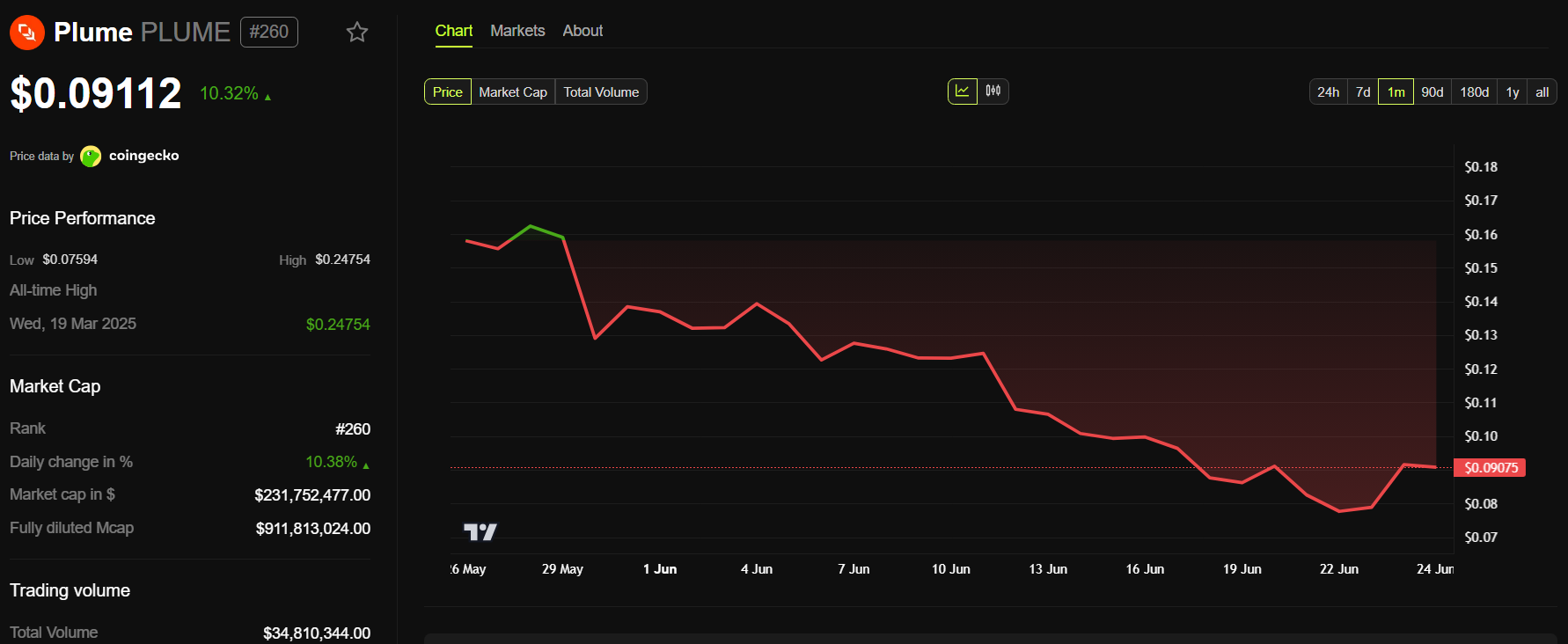1568x644 pixels.
Task: Click the High value $0.24754
Action: click(x=343, y=260)
